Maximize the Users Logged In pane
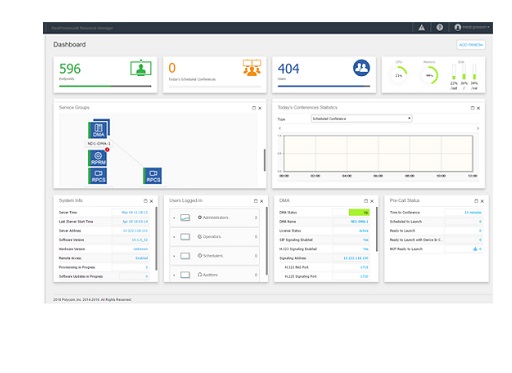Screen dimensions: 512x373 pos(256,201)
